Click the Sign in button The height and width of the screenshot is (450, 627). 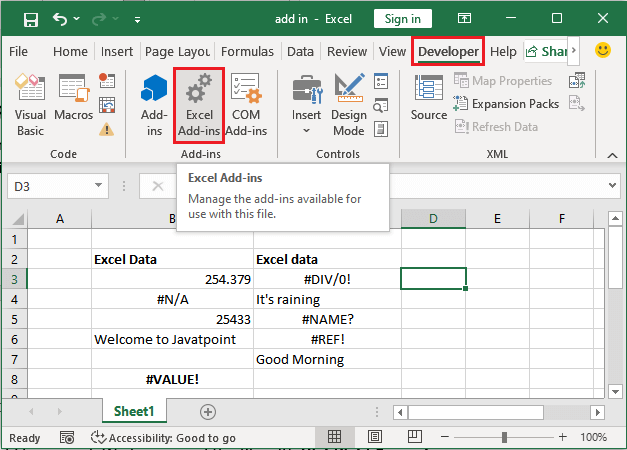(x=403, y=19)
